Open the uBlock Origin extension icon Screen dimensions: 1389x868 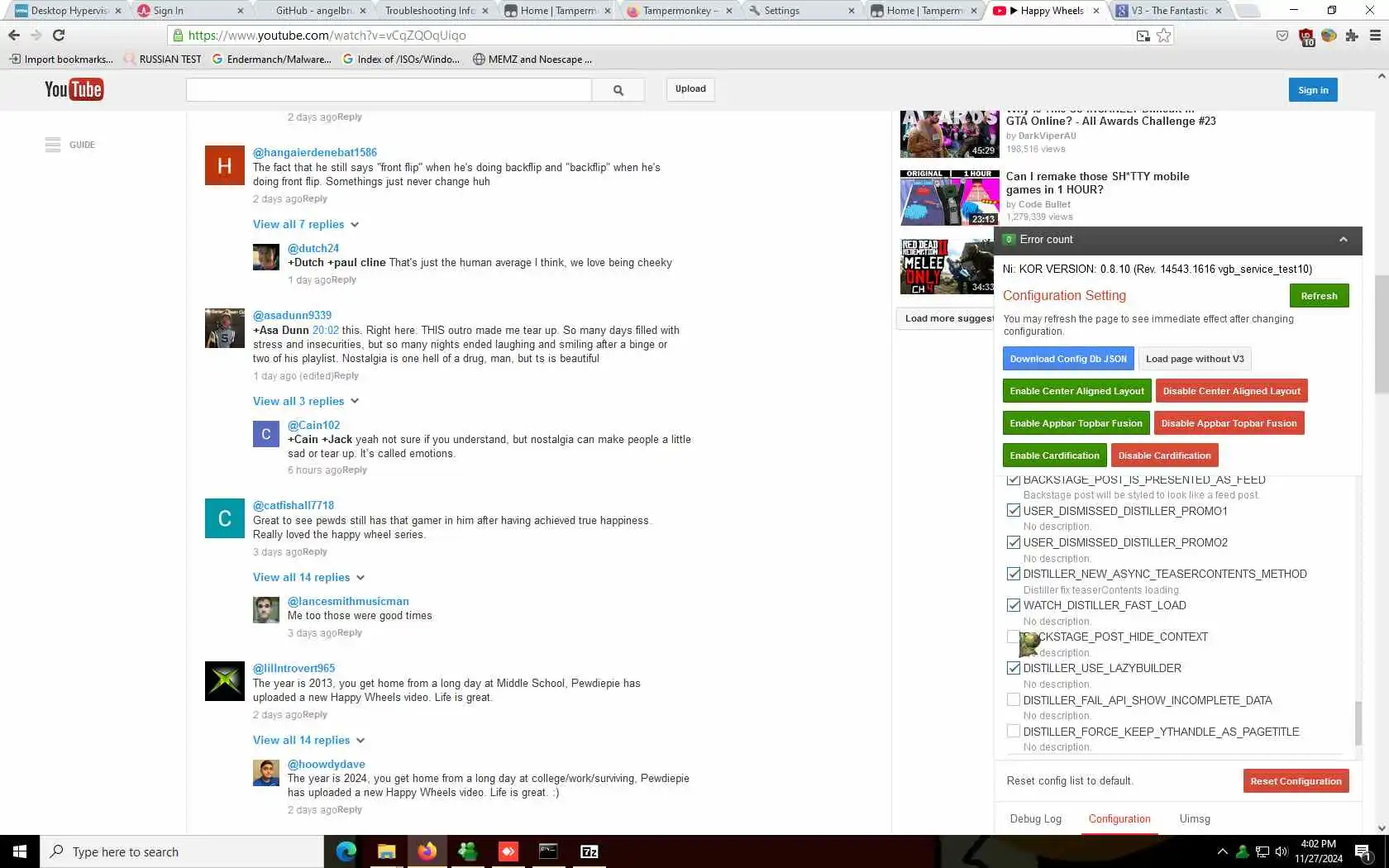coord(1306,36)
